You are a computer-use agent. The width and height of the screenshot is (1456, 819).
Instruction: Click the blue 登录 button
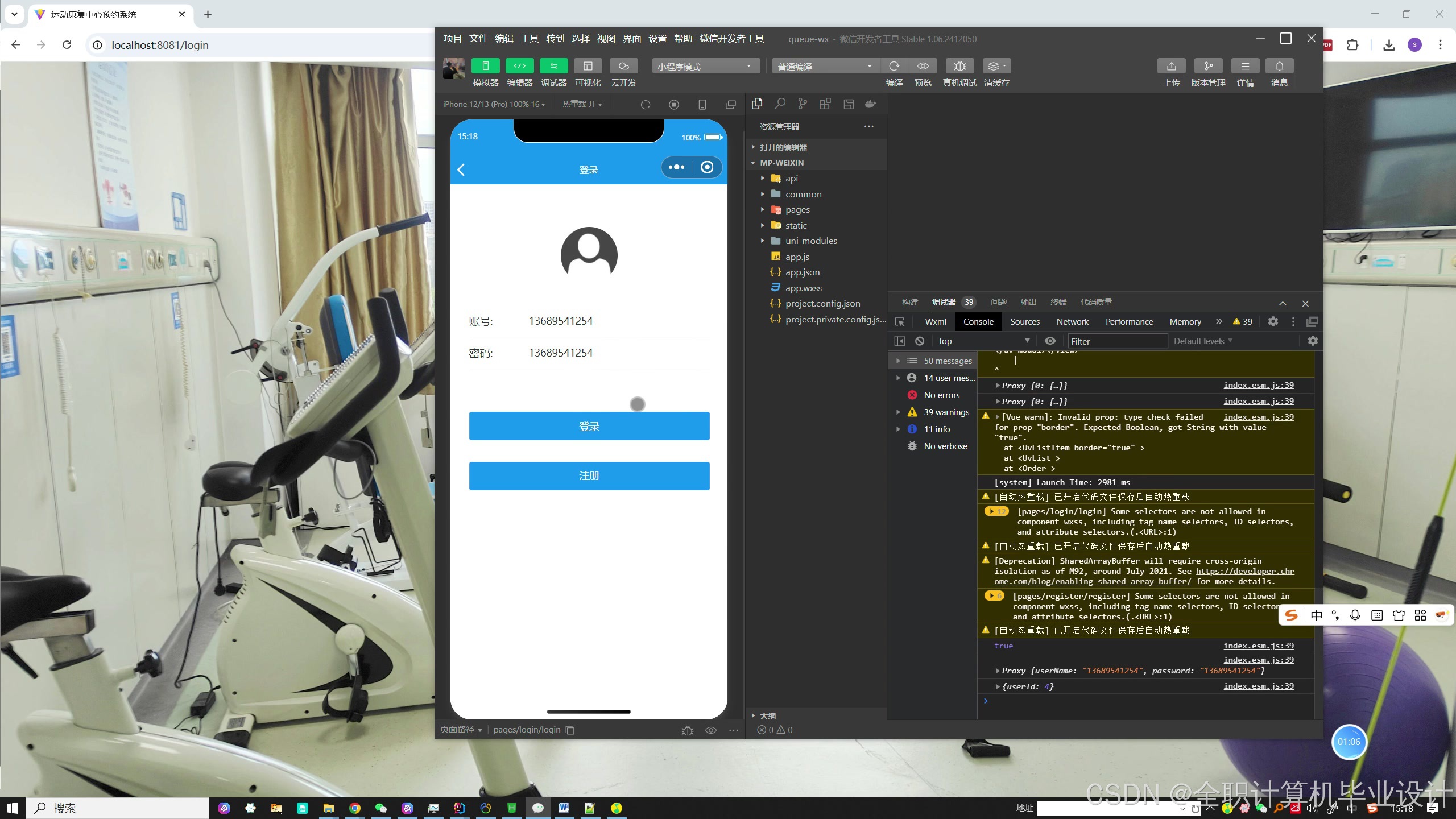tap(589, 426)
